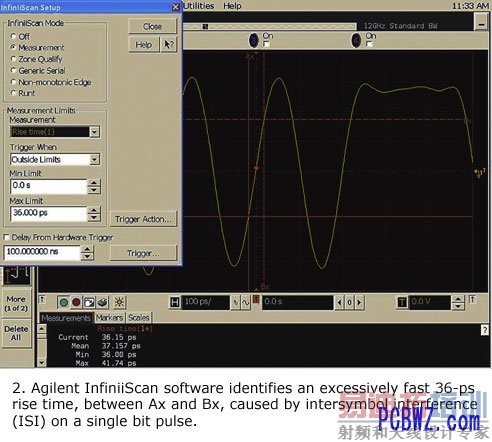Click the channel 3 indicator icon
This screenshot has height=442, width=492.
[x=254, y=40]
